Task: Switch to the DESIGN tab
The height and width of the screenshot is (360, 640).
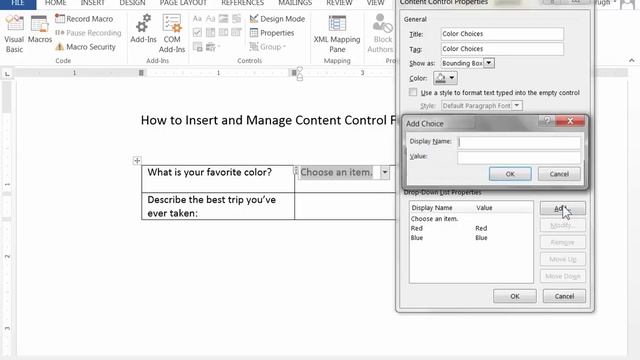Action: (132, 3)
